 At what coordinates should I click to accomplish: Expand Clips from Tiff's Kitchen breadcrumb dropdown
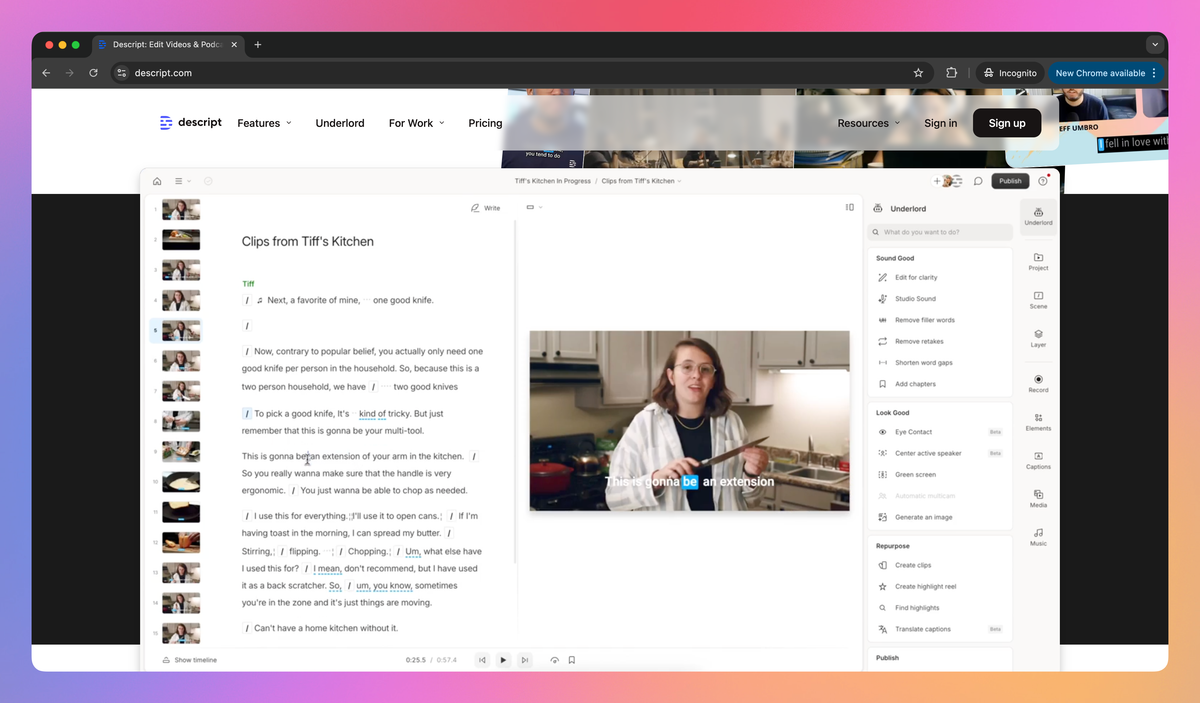641,181
